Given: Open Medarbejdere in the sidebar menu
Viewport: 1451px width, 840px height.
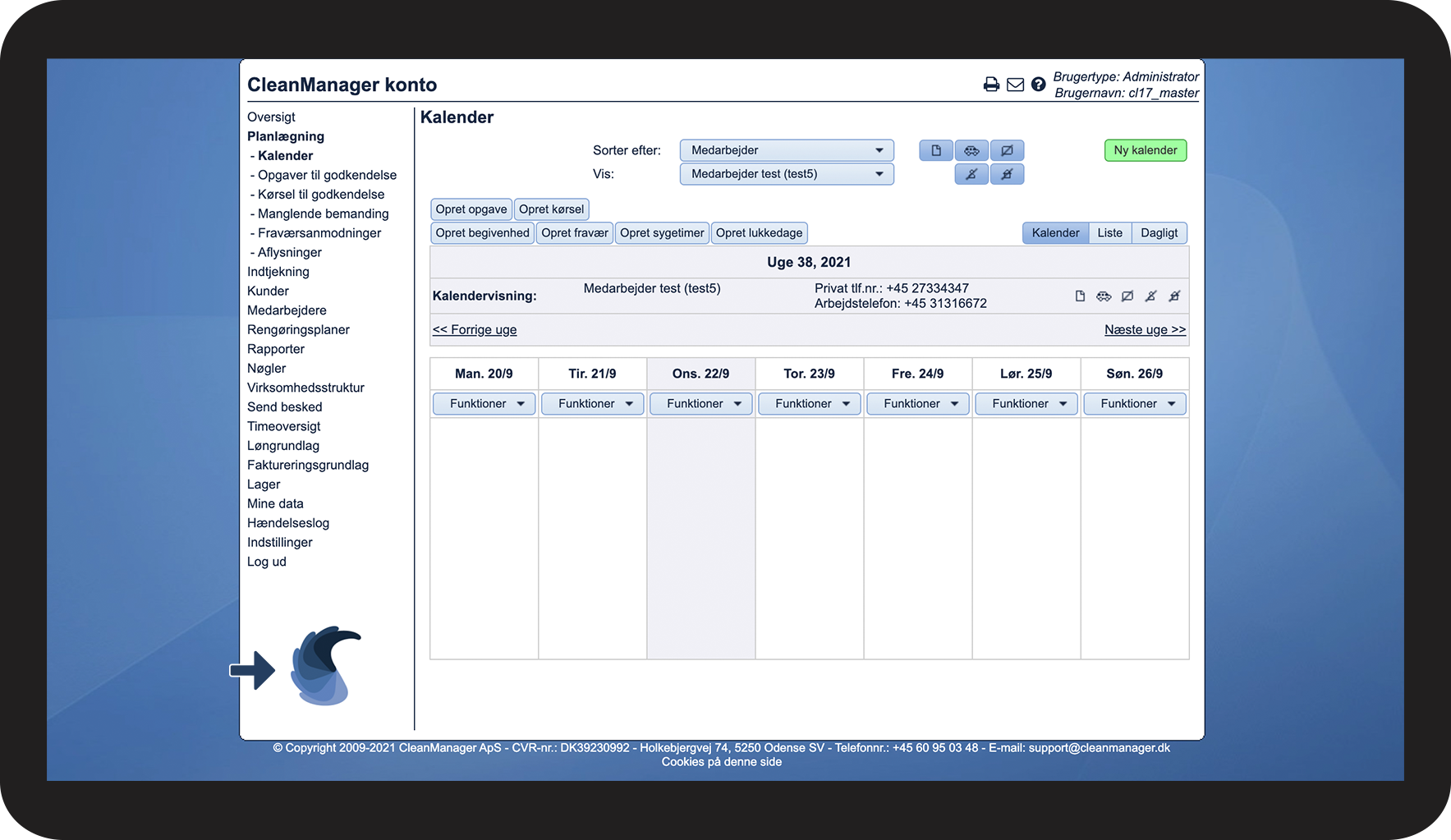Looking at the screenshot, I should tap(287, 310).
